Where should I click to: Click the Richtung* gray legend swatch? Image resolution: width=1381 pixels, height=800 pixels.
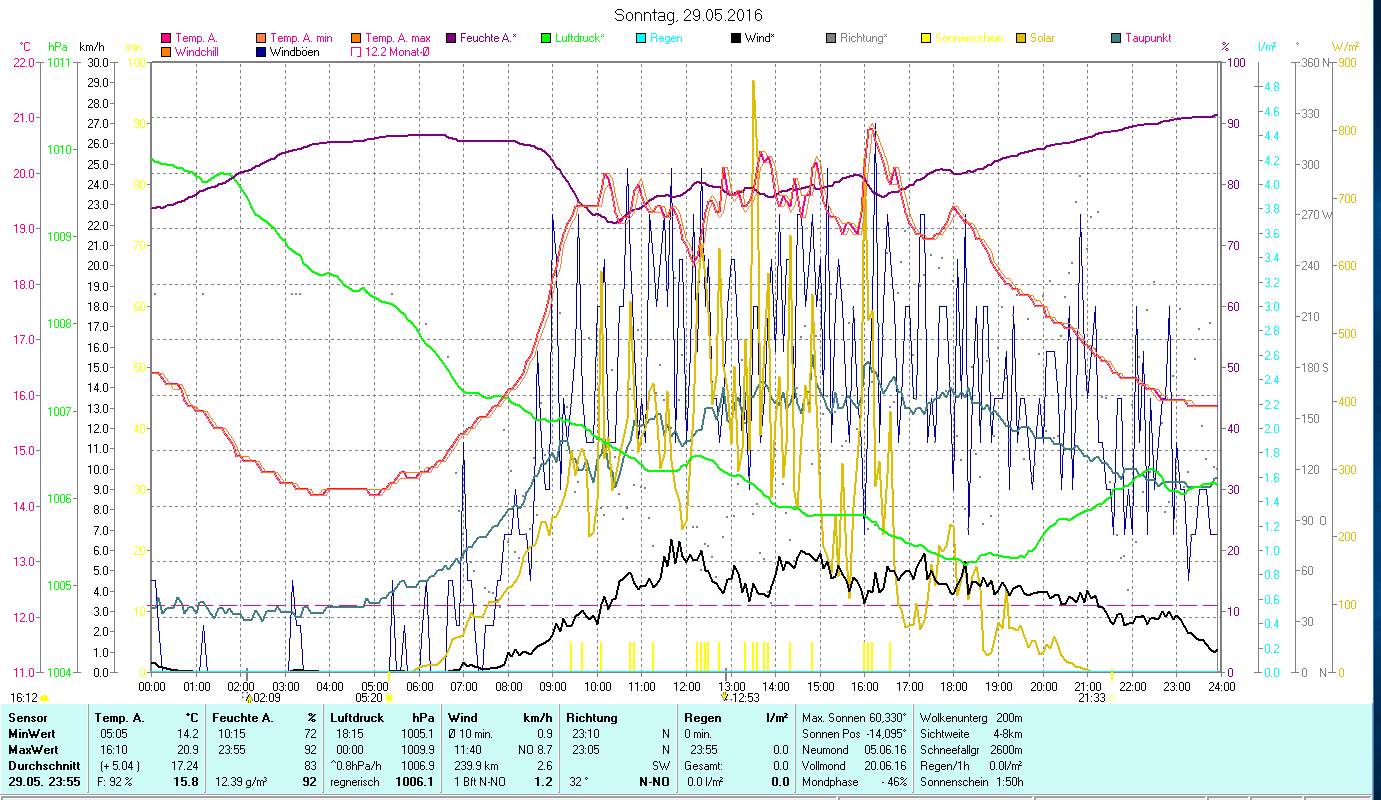pyautogui.click(x=831, y=38)
